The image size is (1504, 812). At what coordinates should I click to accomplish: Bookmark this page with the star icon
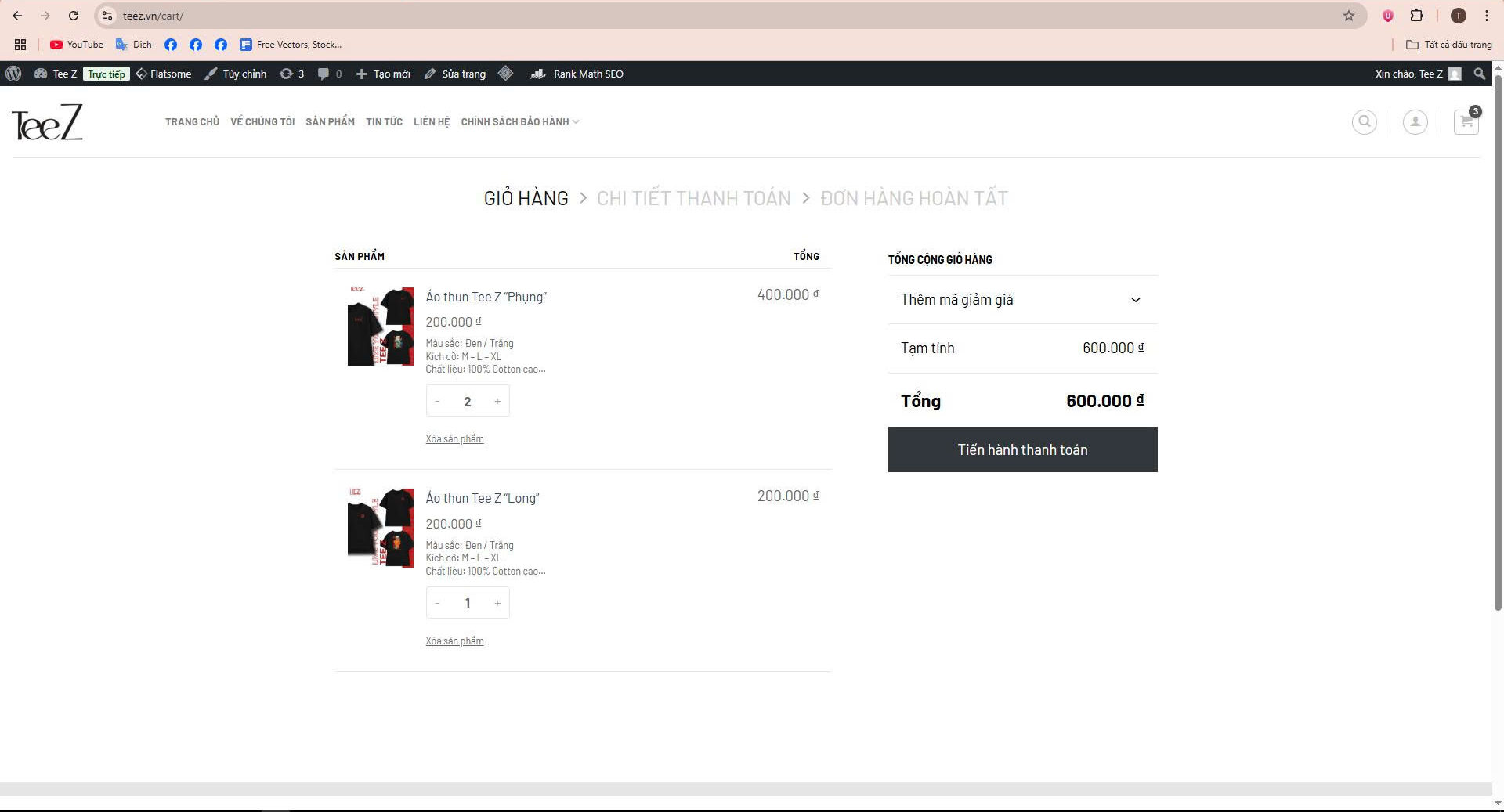(1348, 16)
